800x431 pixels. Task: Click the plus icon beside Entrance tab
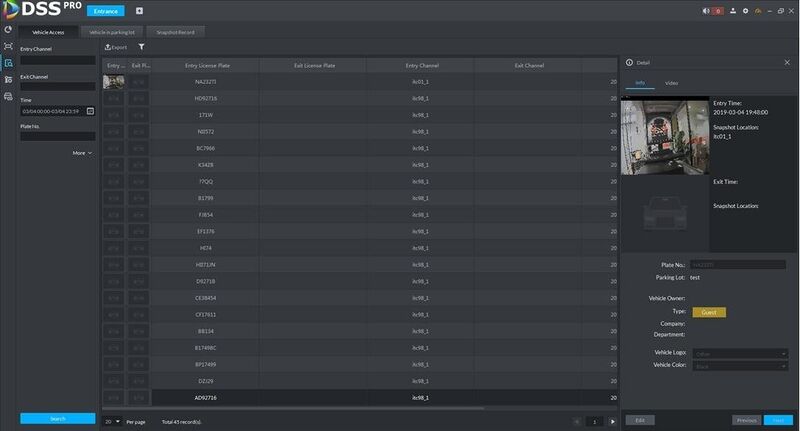pos(139,11)
